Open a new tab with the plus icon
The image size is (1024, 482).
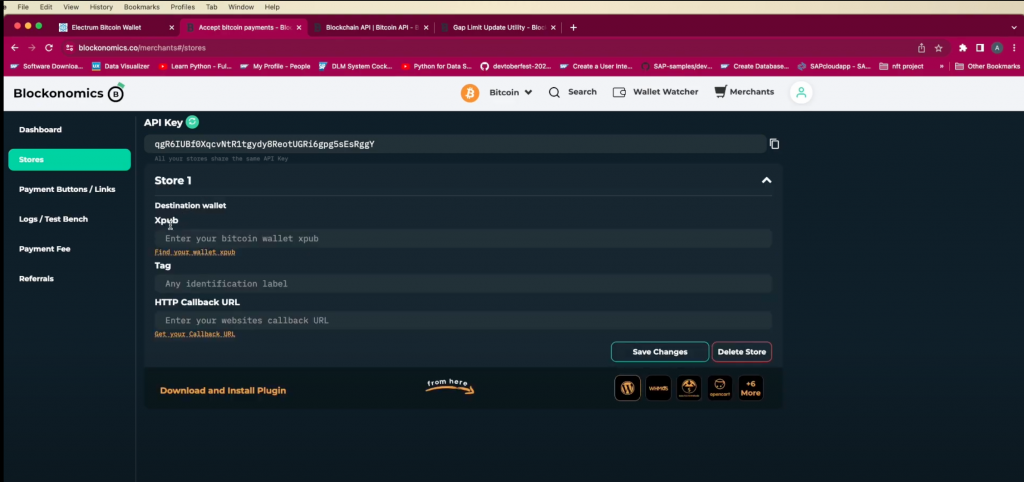coord(573,27)
